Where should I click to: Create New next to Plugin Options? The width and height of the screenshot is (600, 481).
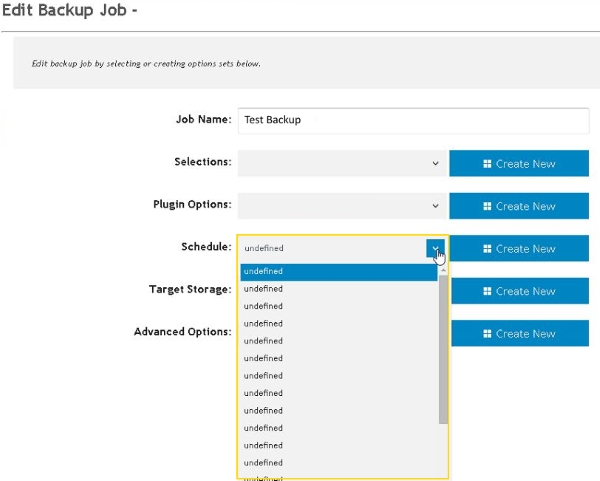click(519, 206)
